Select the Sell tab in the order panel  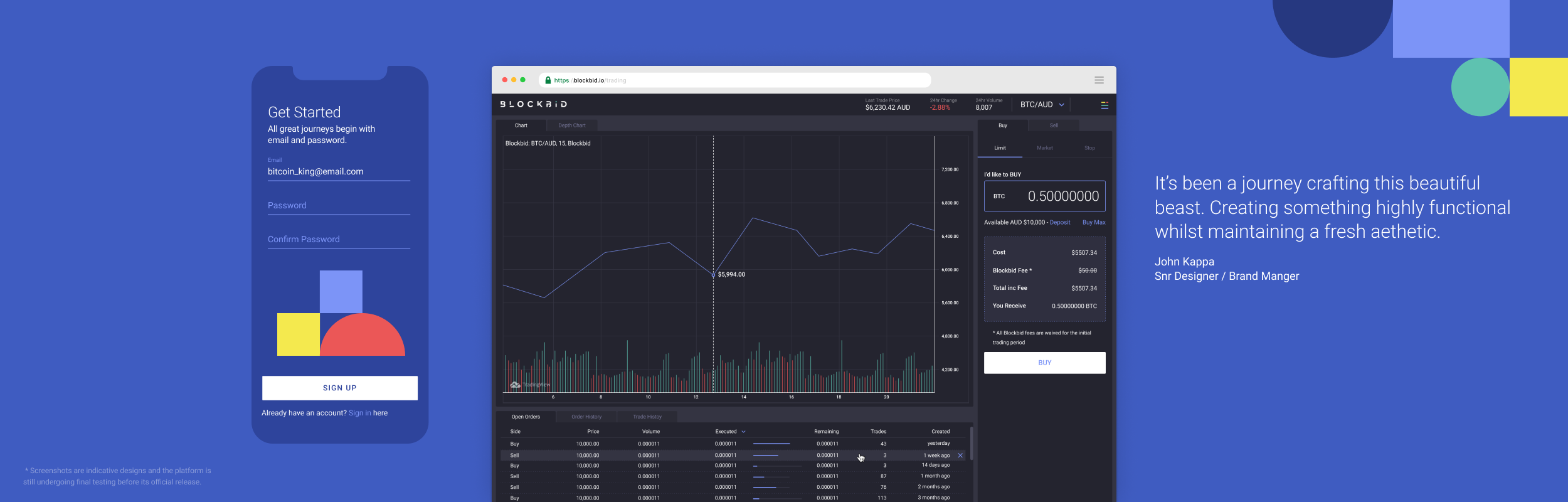[x=1054, y=125]
